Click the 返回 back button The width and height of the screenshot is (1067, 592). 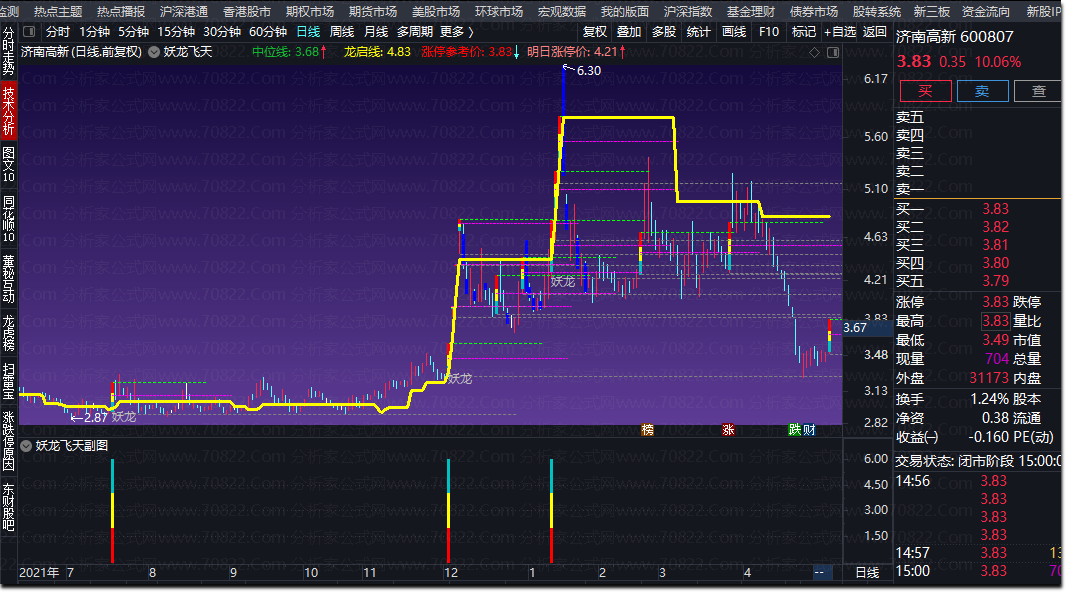pyautogui.click(x=874, y=32)
